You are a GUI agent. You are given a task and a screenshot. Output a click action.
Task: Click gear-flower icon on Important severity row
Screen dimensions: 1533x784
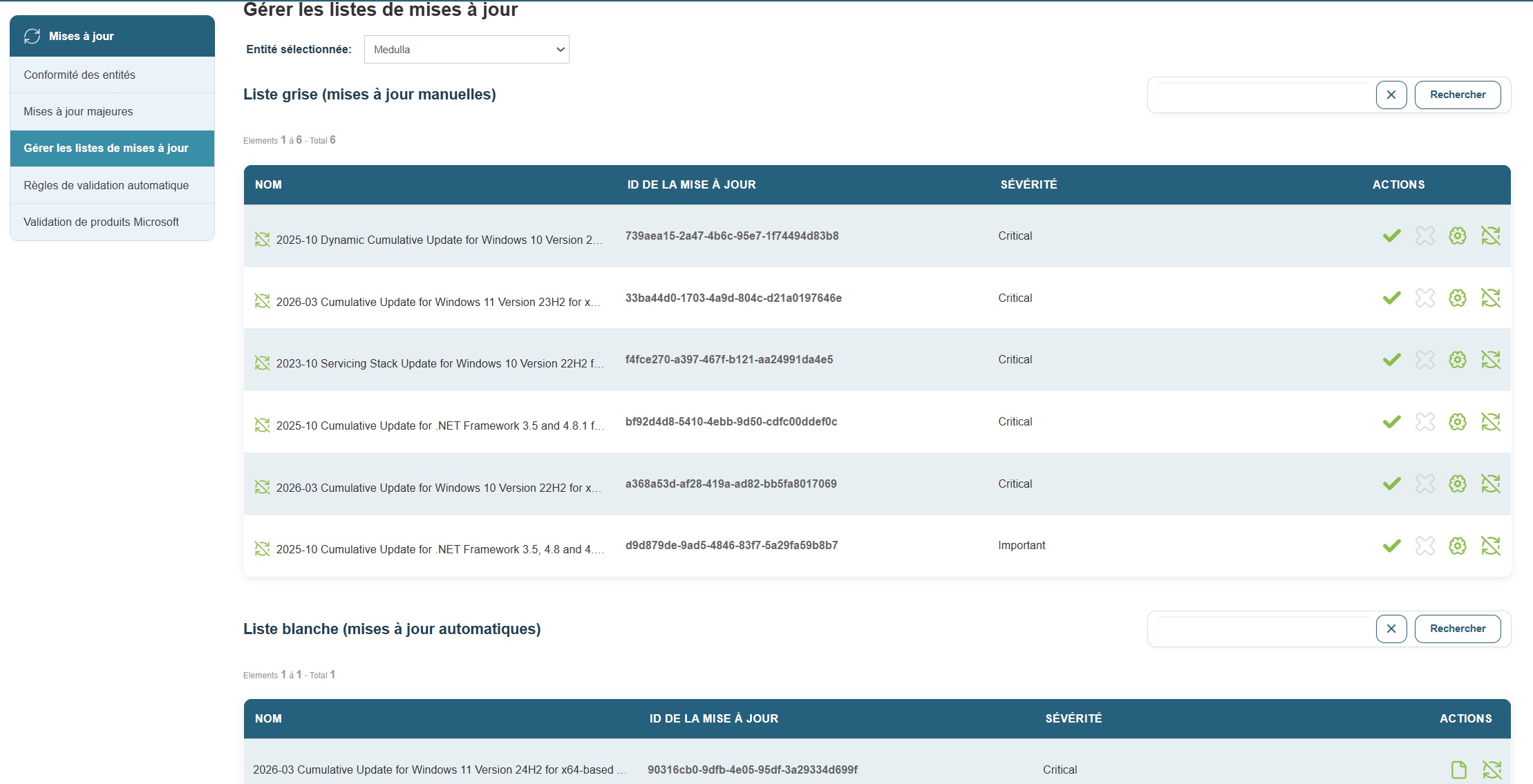pos(1458,546)
